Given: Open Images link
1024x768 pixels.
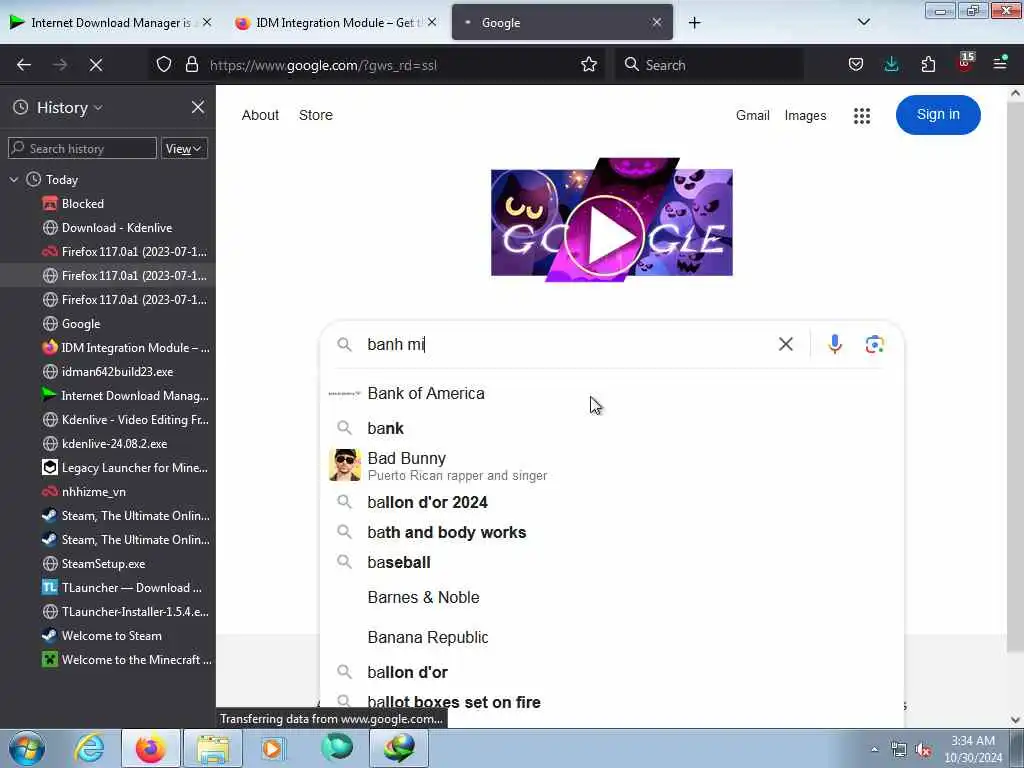Looking at the screenshot, I should (805, 116).
